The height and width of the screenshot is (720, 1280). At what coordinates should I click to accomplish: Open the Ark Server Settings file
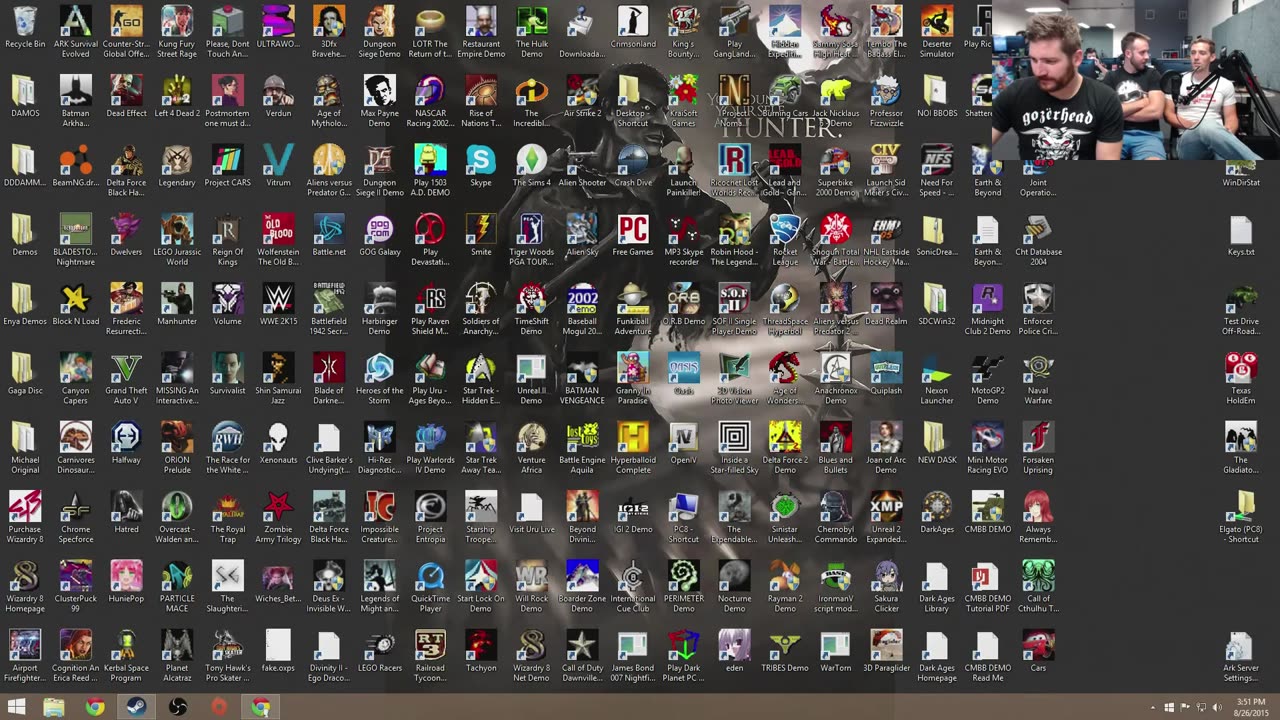pyautogui.click(x=1241, y=655)
